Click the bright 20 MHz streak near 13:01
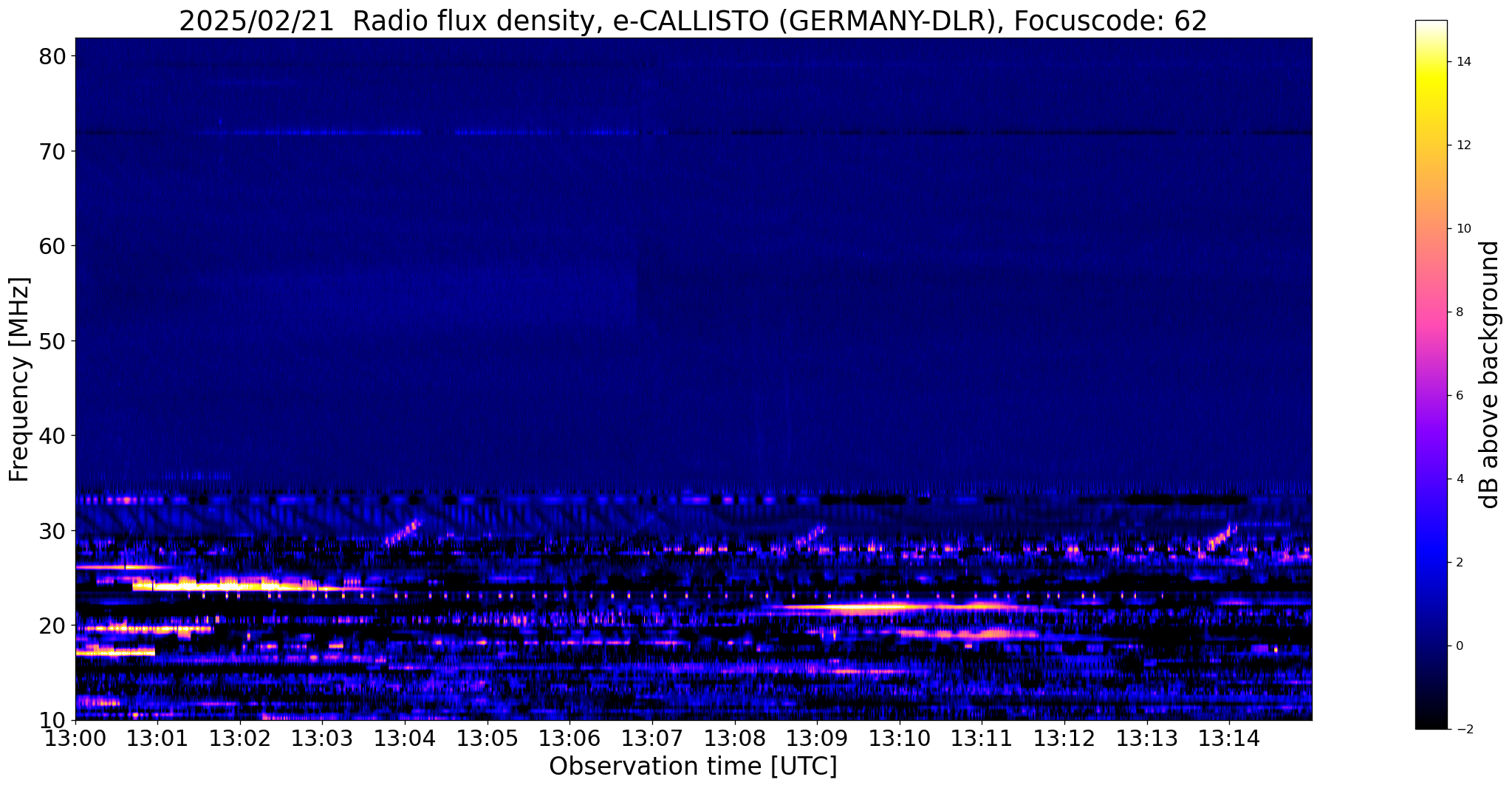 point(144,629)
